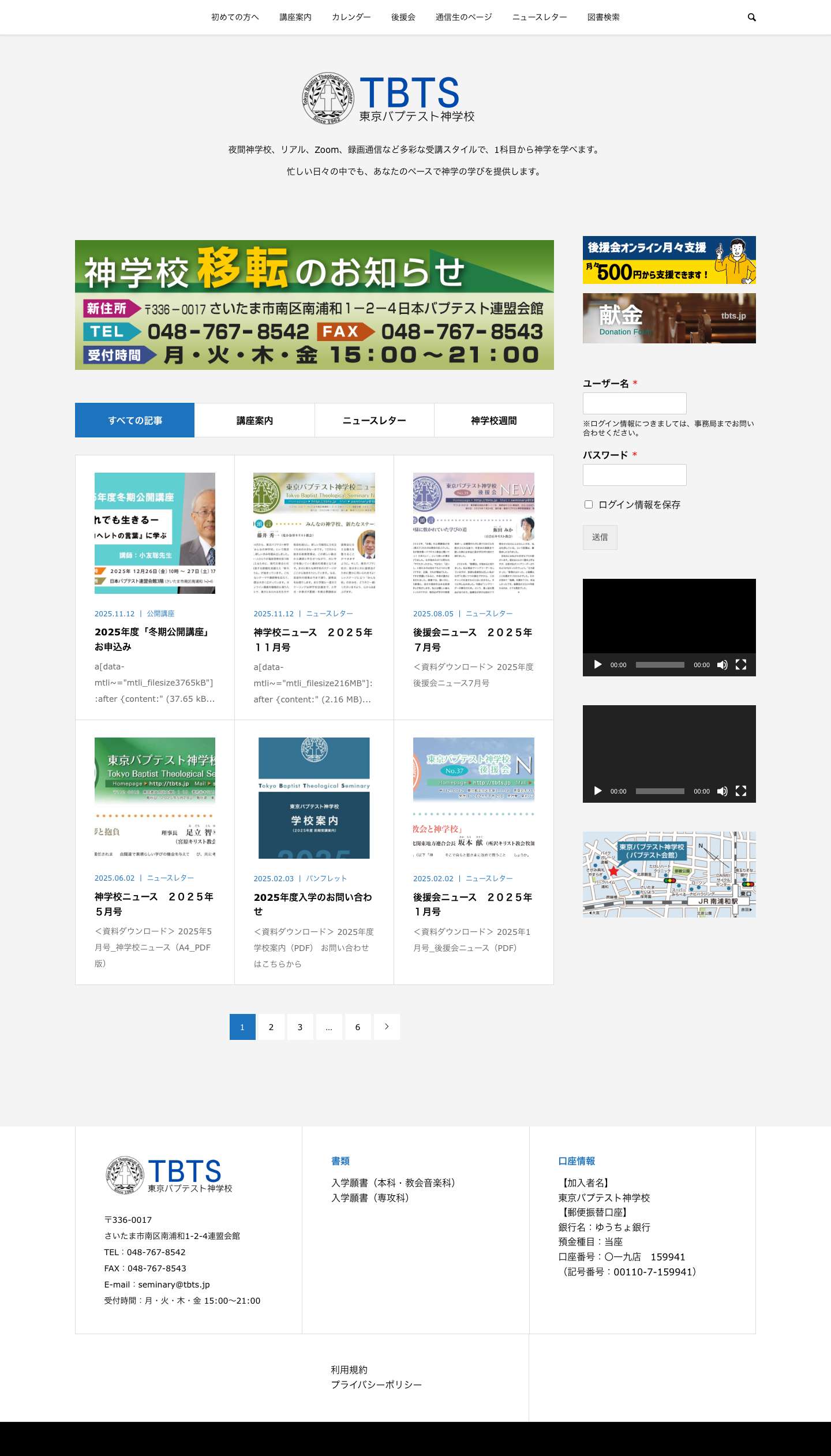
Task: Click the date 2025.06.02 text
Action: tap(114, 878)
